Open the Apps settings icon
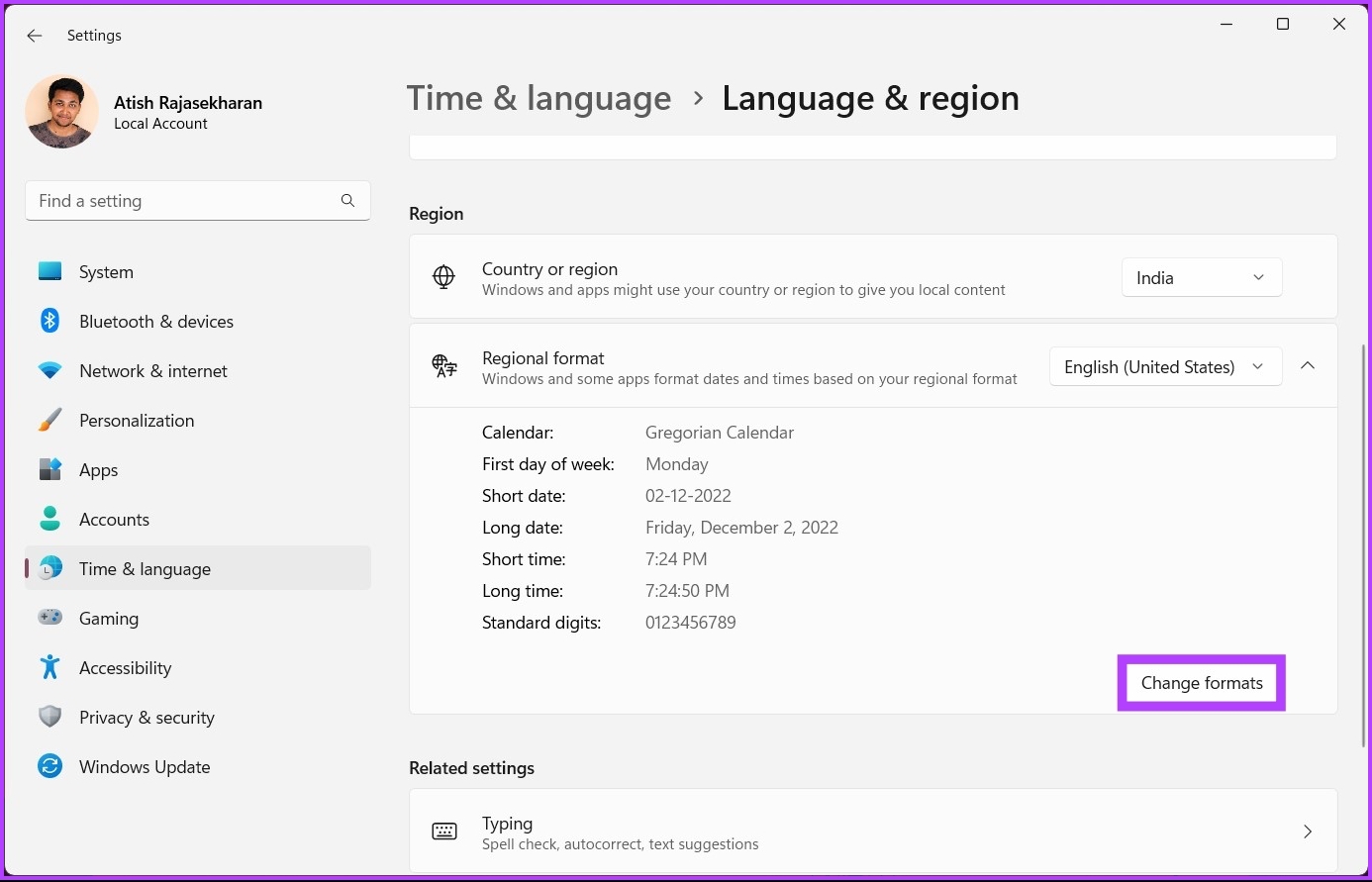Image resolution: width=1372 pixels, height=882 pixels. tap(49, 469)
